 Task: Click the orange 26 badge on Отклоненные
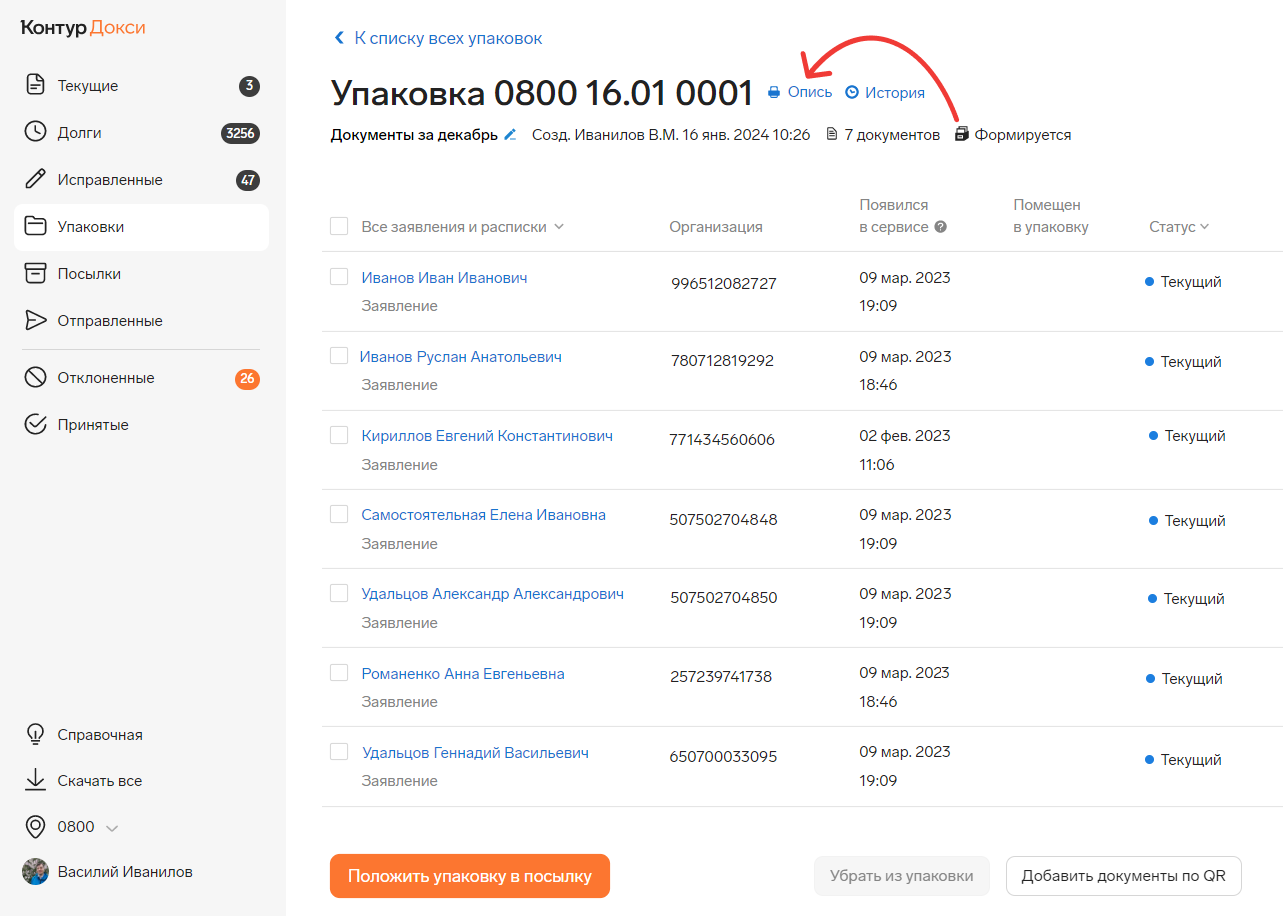[x=247, y=379]
